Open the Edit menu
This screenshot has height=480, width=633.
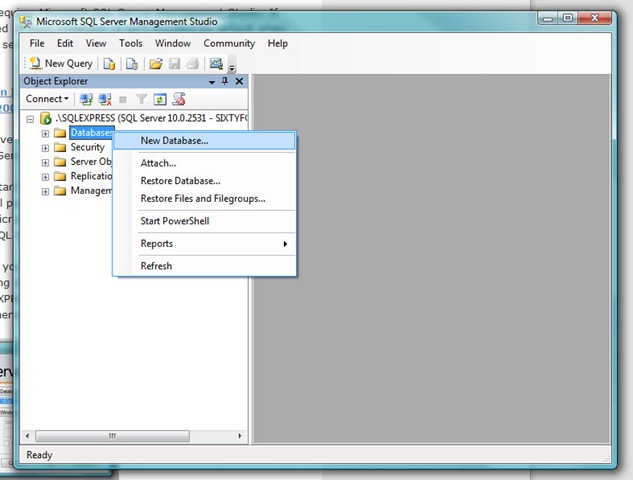(x=65, y=44)
